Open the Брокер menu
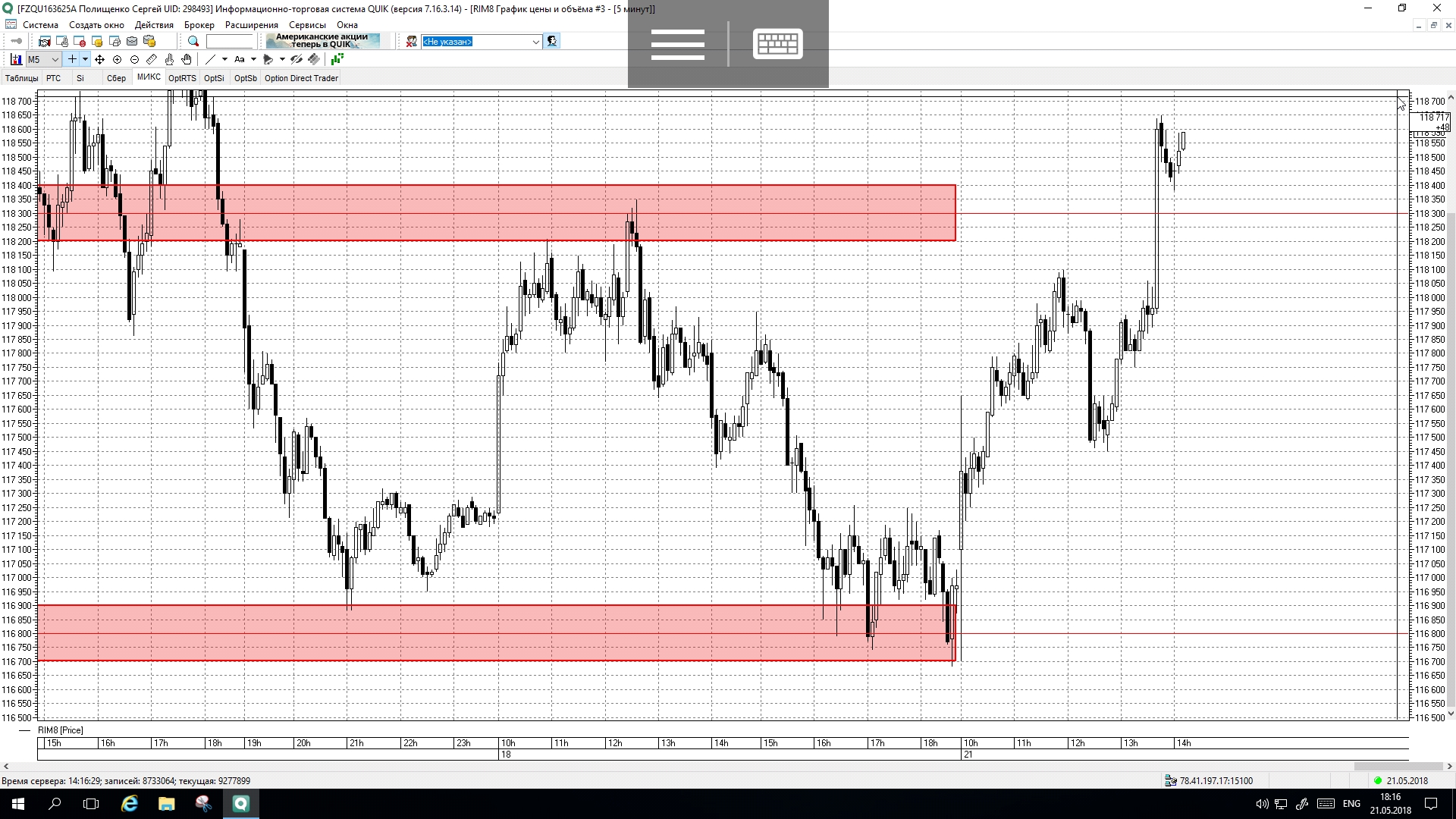Viewport: 1456px width, 819px height. tap(199, 25)
